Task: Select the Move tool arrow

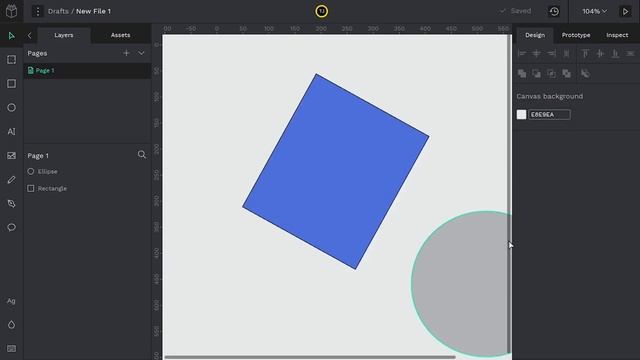Action: tap(11, 36)
